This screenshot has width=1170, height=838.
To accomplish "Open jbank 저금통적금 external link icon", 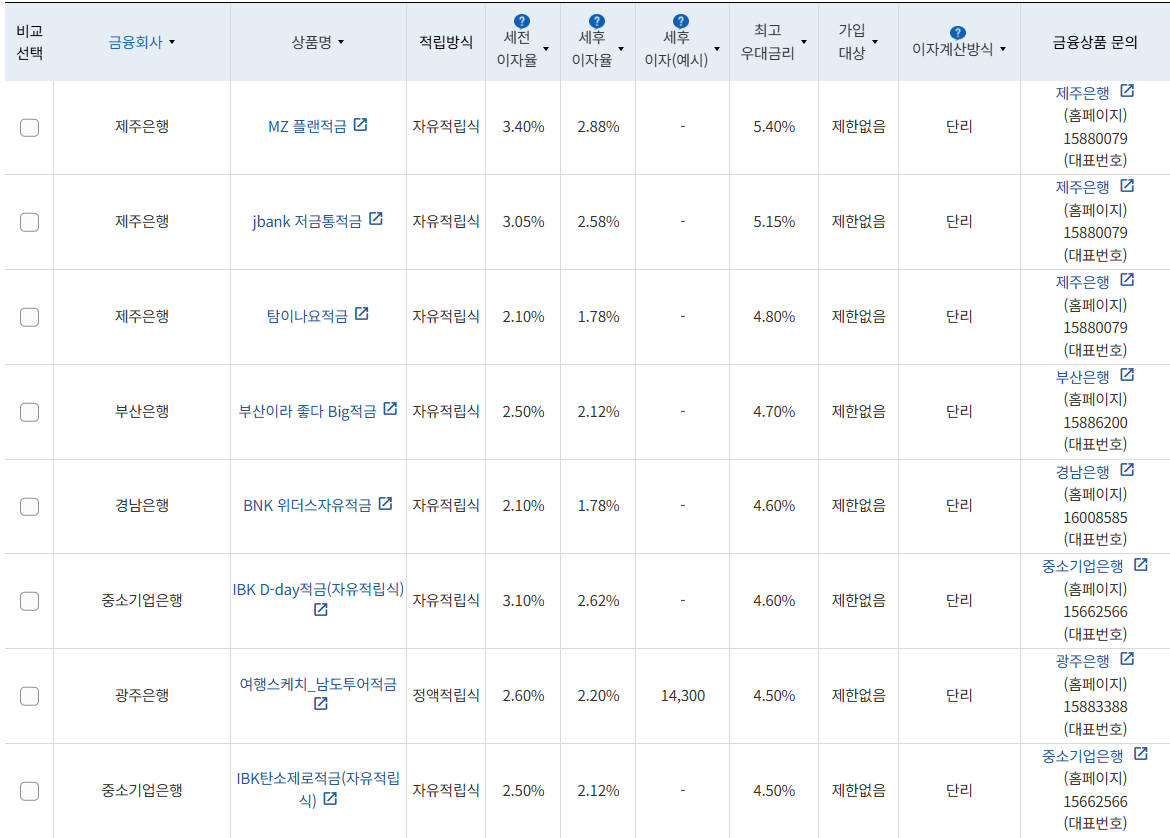I will pyautogui.click(x=377, y=220).
